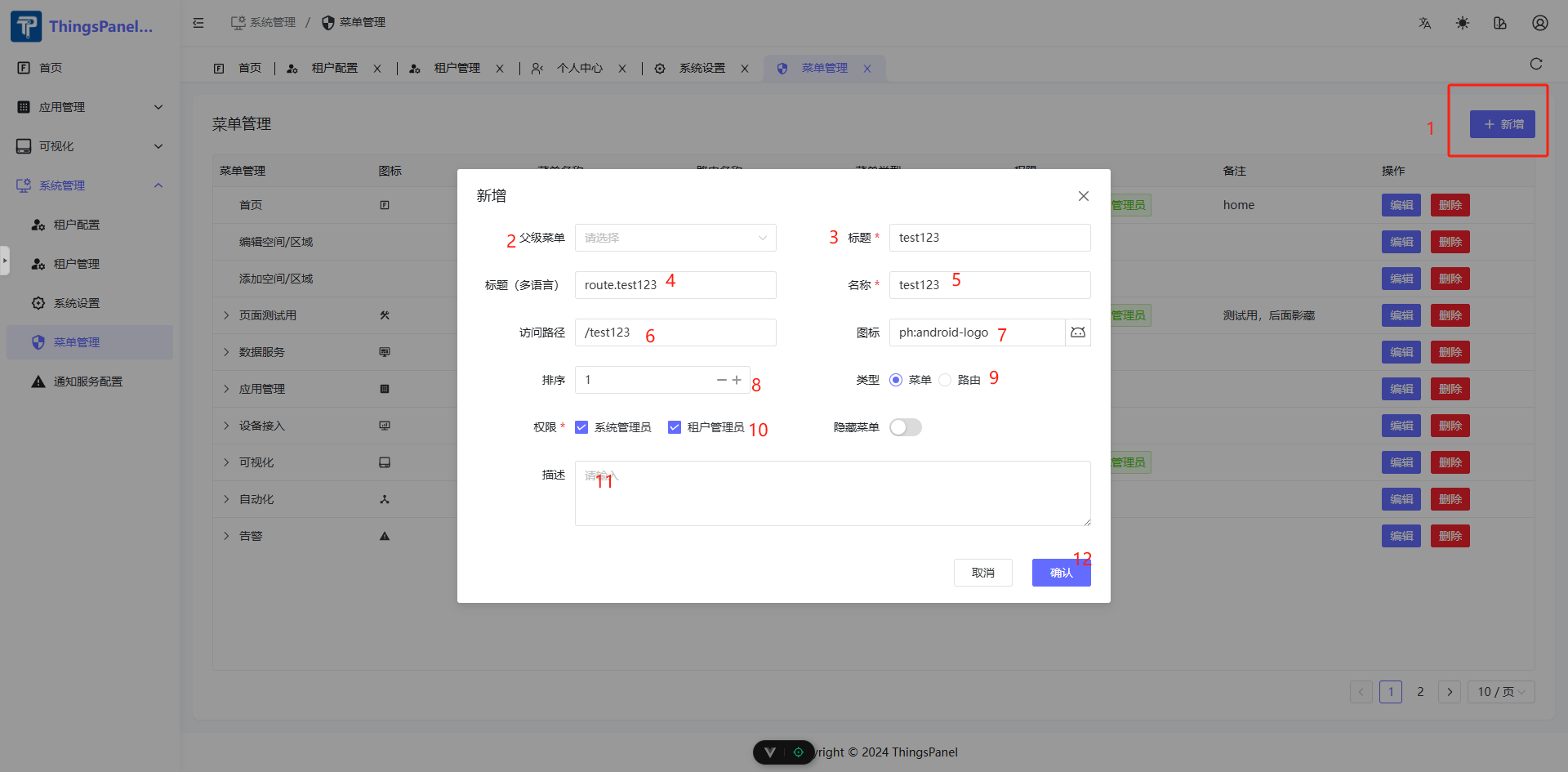This screenshot has height=772, width=1568.
Task: Open the 父级菜单 dropdown
Action: tap(675, 238)
